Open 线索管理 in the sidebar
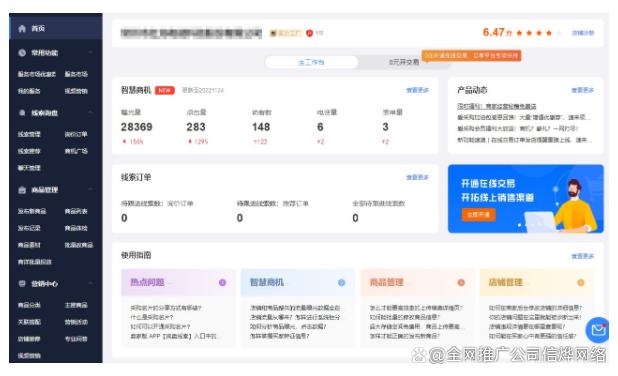This screenshot has width=618, height=376. [x=29, y=134]
